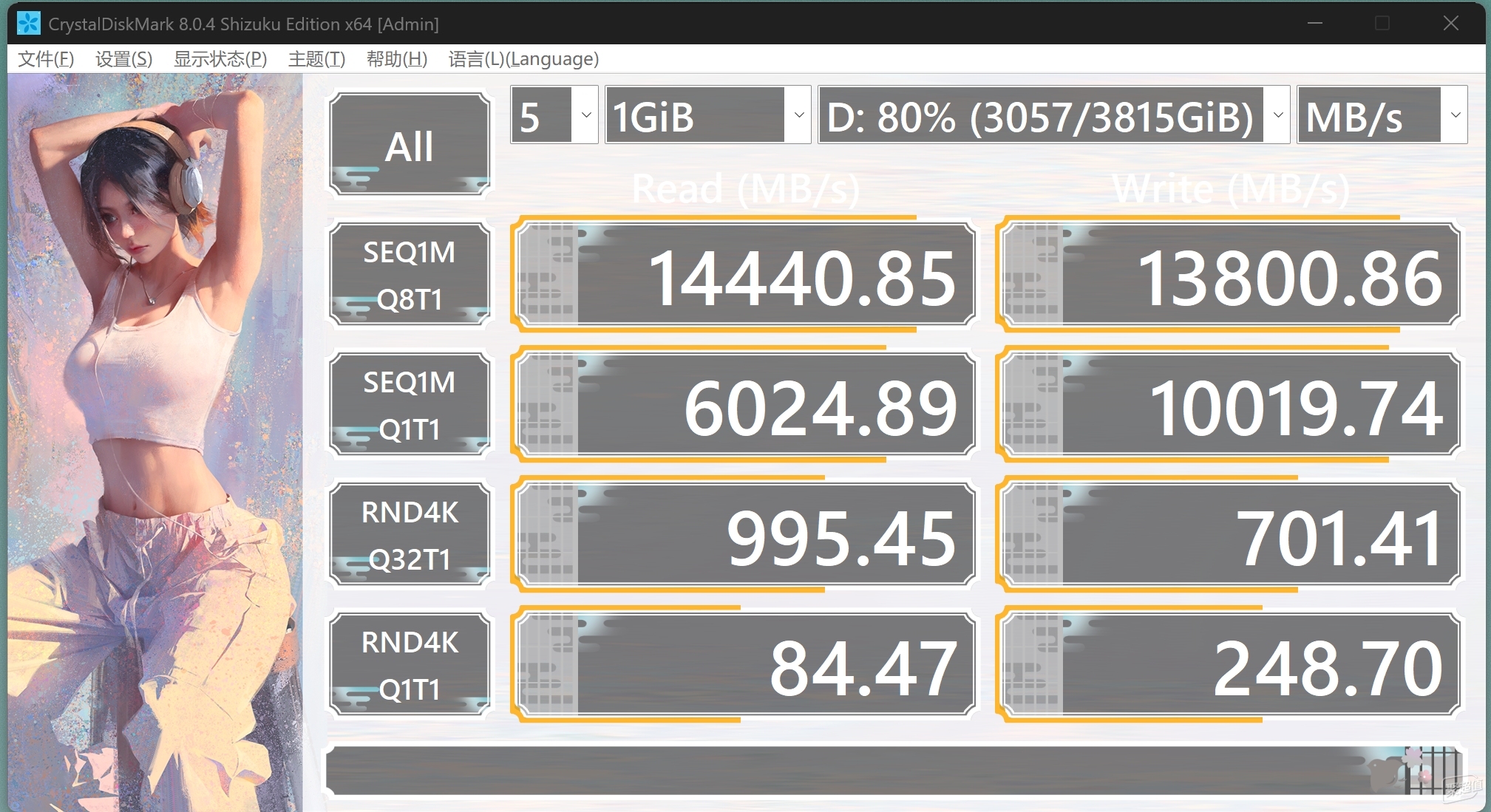1491x812 pixels.
Task: Open the 设置(S) menu
Action: coord(123,59)
